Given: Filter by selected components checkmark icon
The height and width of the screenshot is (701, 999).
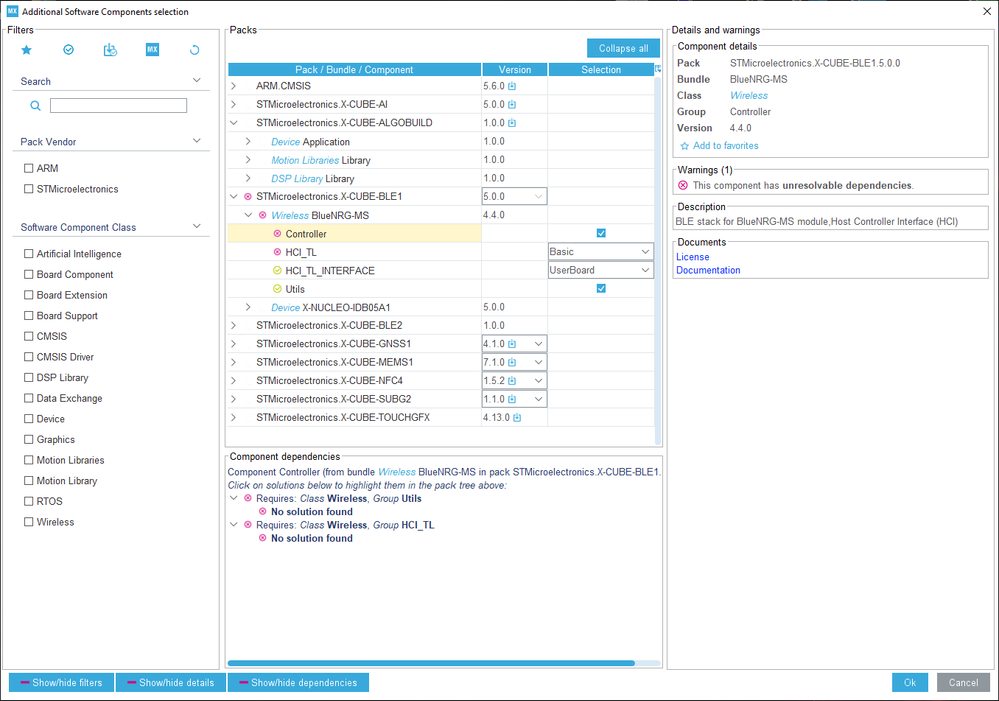Looking at the screenshot, I should (68, 50).
